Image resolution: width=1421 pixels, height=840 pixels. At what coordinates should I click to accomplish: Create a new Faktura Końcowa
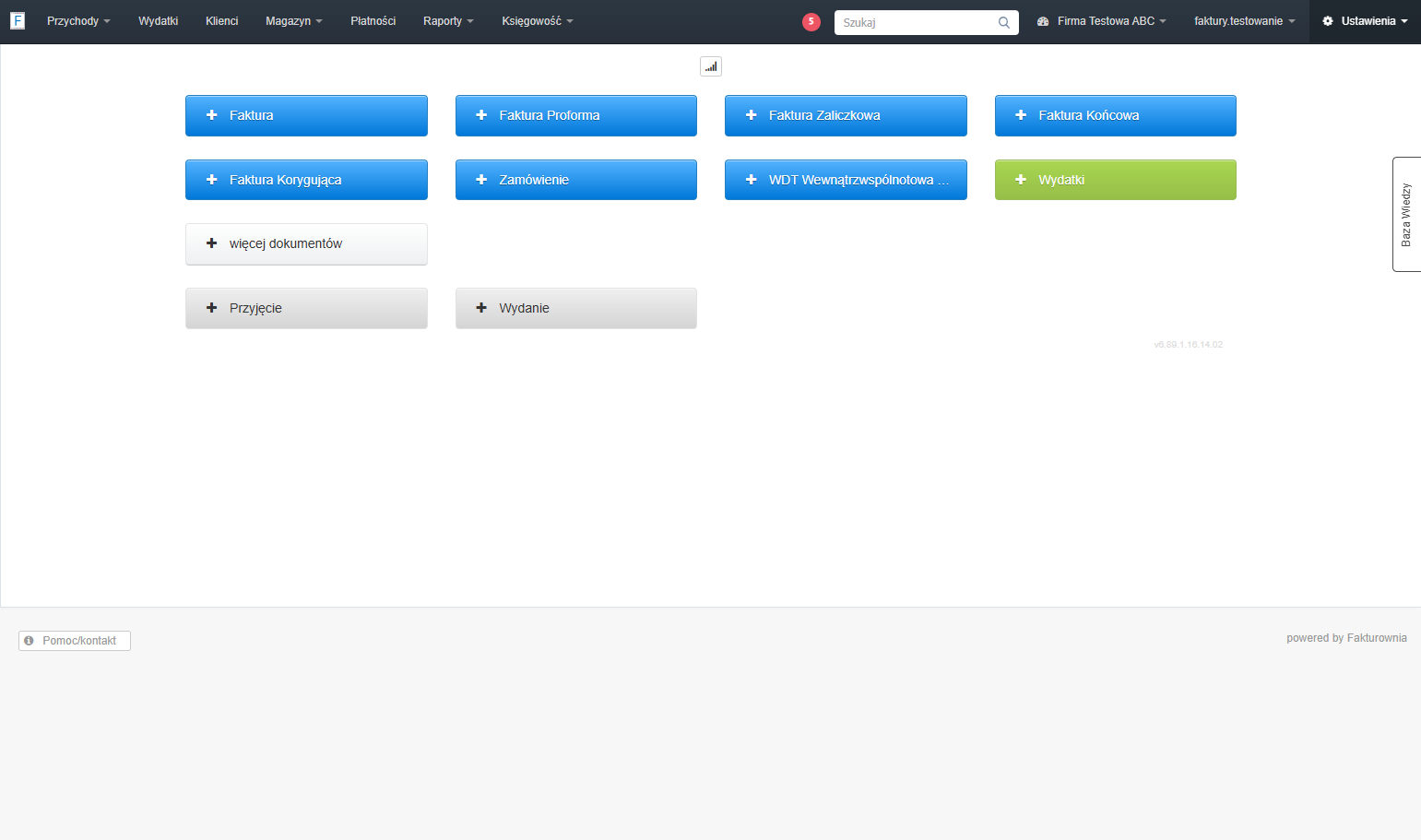[1116, 115]
